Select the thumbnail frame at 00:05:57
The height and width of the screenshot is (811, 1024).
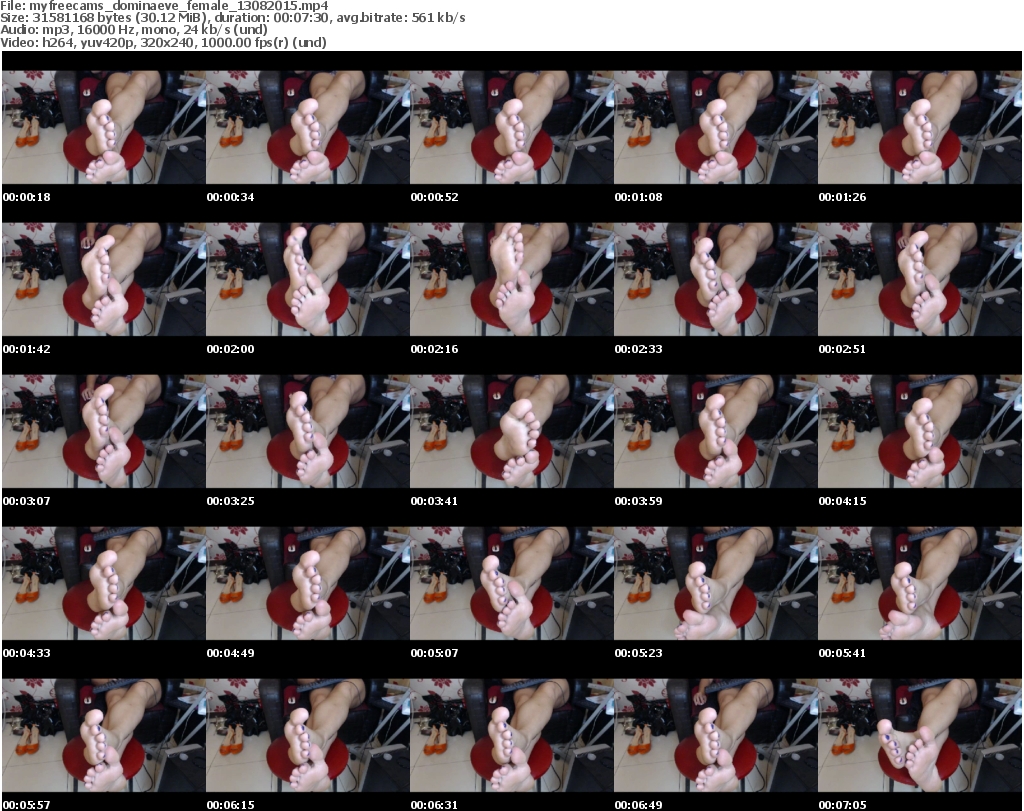coord(104,736)
